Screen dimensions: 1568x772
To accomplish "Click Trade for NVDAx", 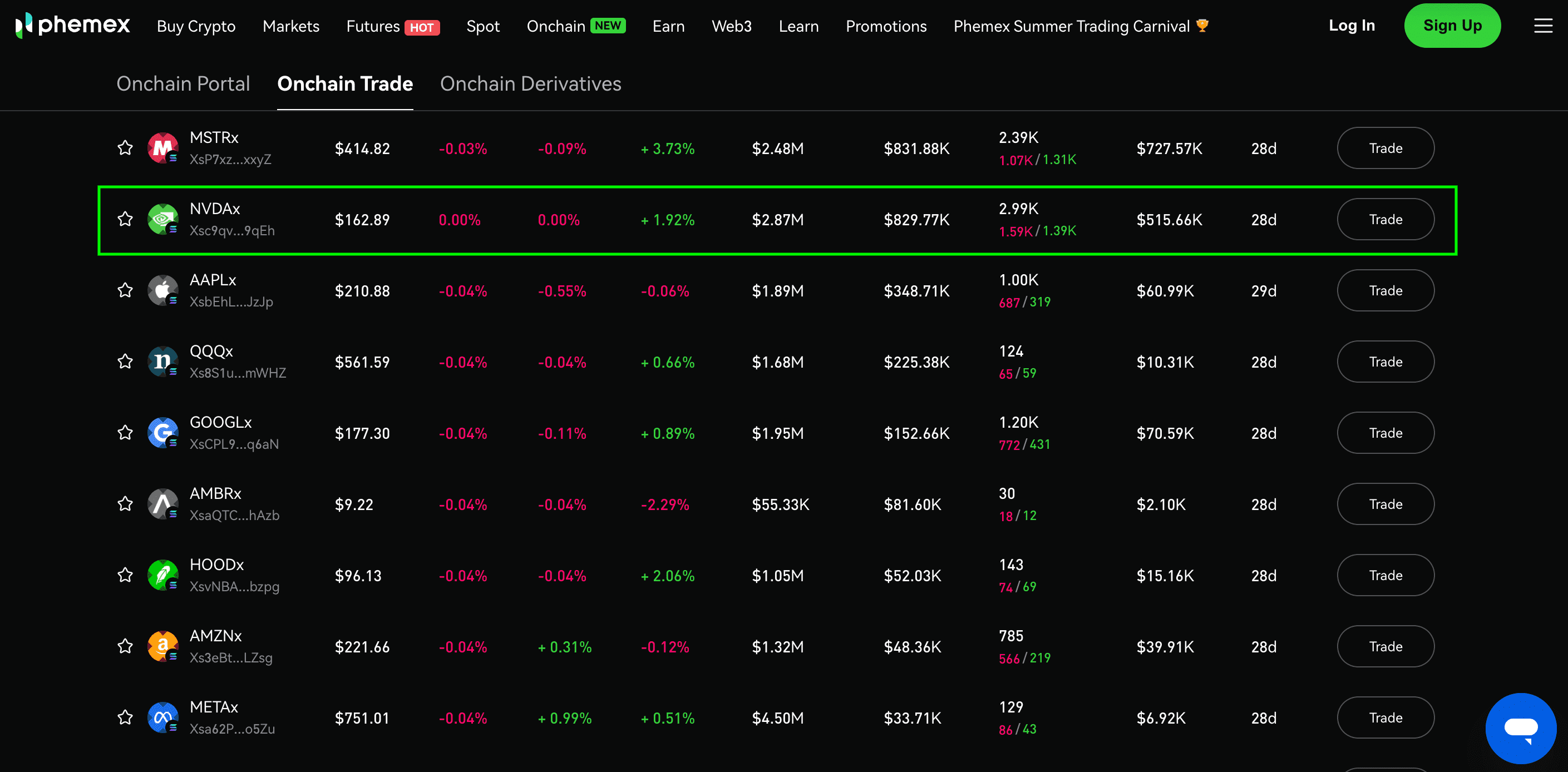I will pyautogui.click(x=1385, y=219).
